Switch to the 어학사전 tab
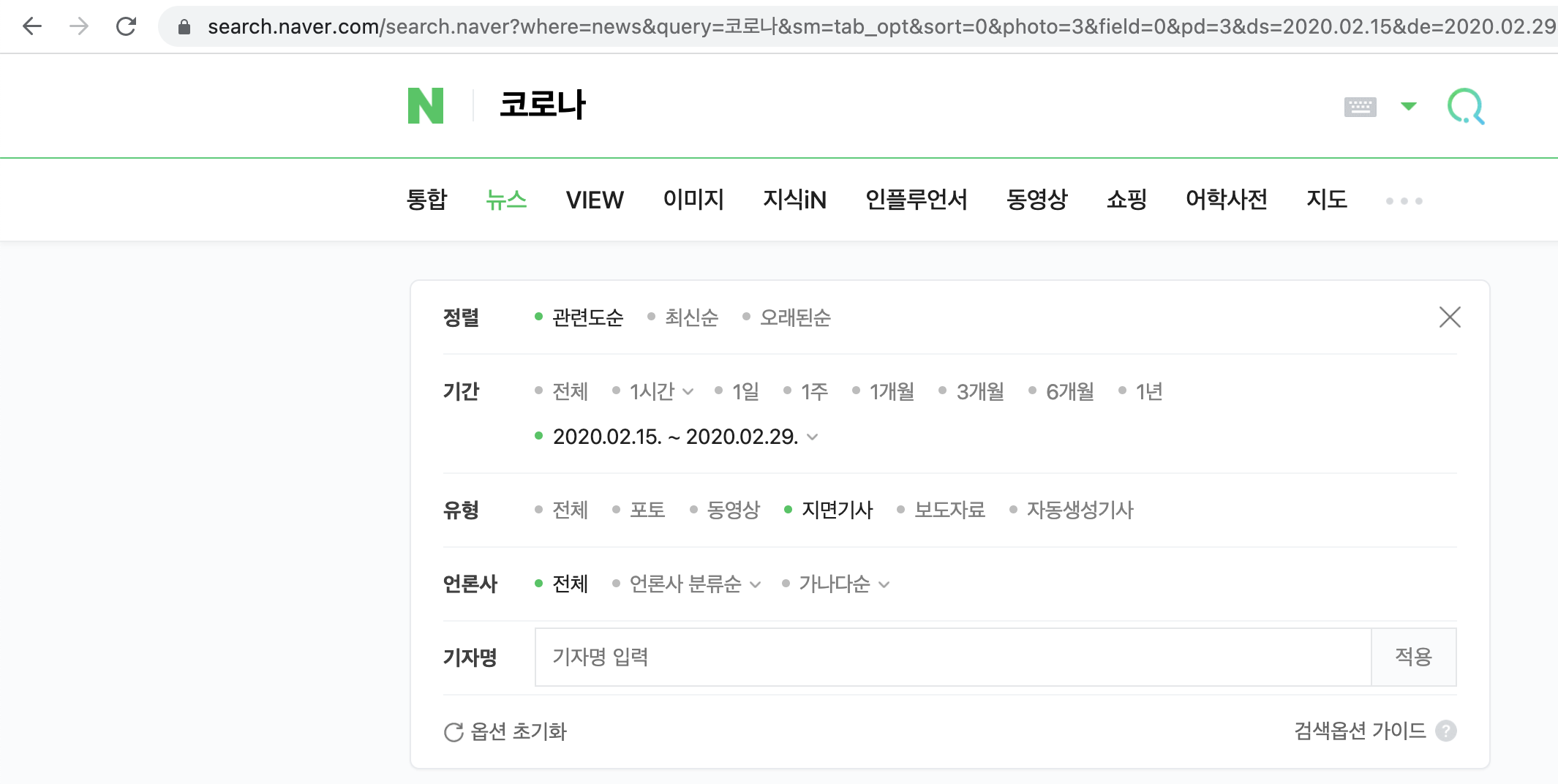Image resolution: width=1558 pixels, height=784 pixels. click(x=1227, y=200)
